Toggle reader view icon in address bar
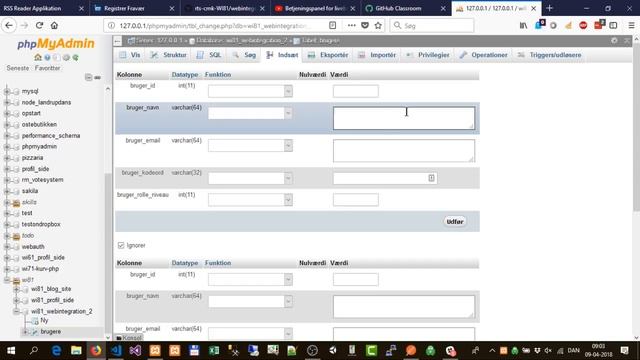This screenshot has height=360, width=640. [333, 25]
